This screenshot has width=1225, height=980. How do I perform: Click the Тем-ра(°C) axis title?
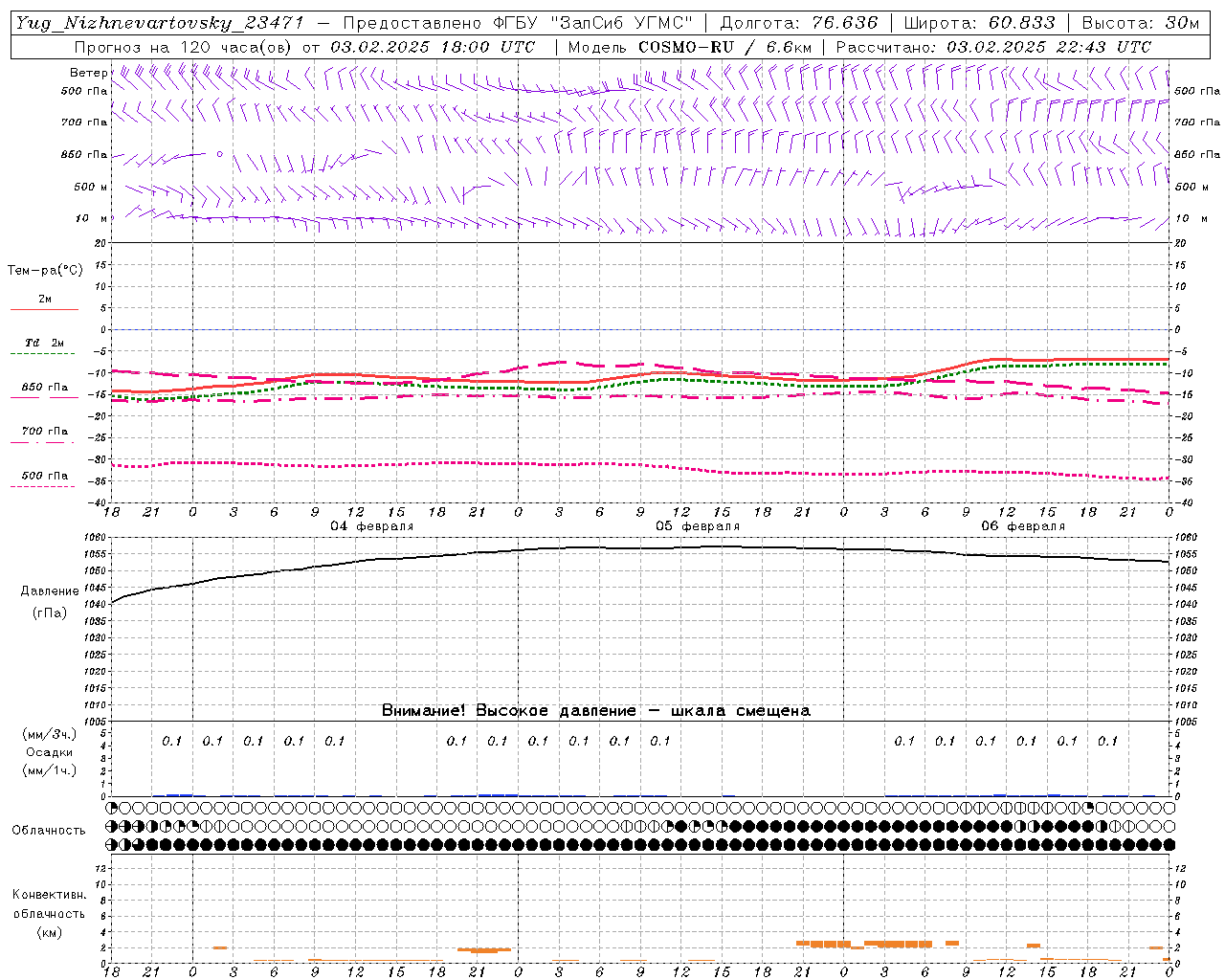[45, 271]
